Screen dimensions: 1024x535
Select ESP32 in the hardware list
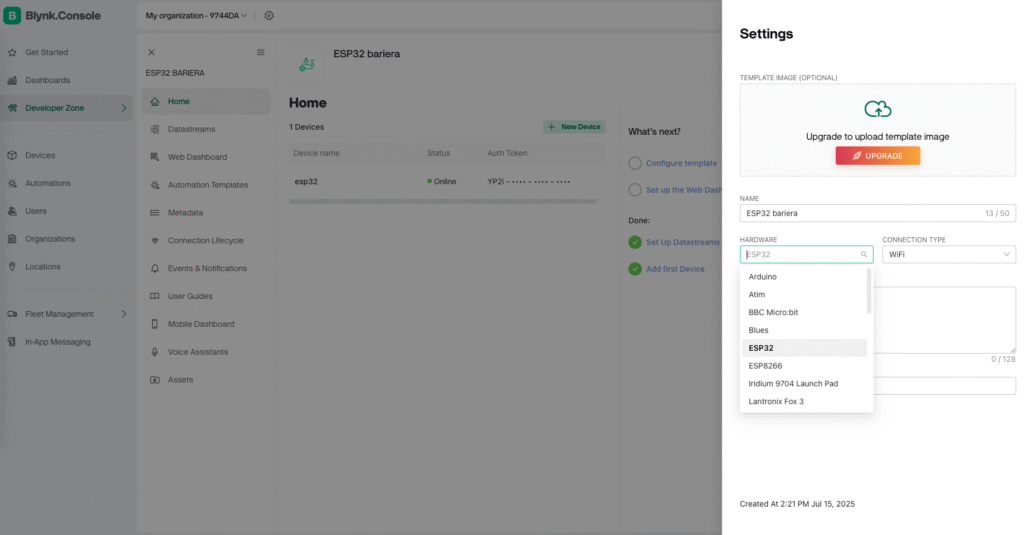tap(804, 348)
